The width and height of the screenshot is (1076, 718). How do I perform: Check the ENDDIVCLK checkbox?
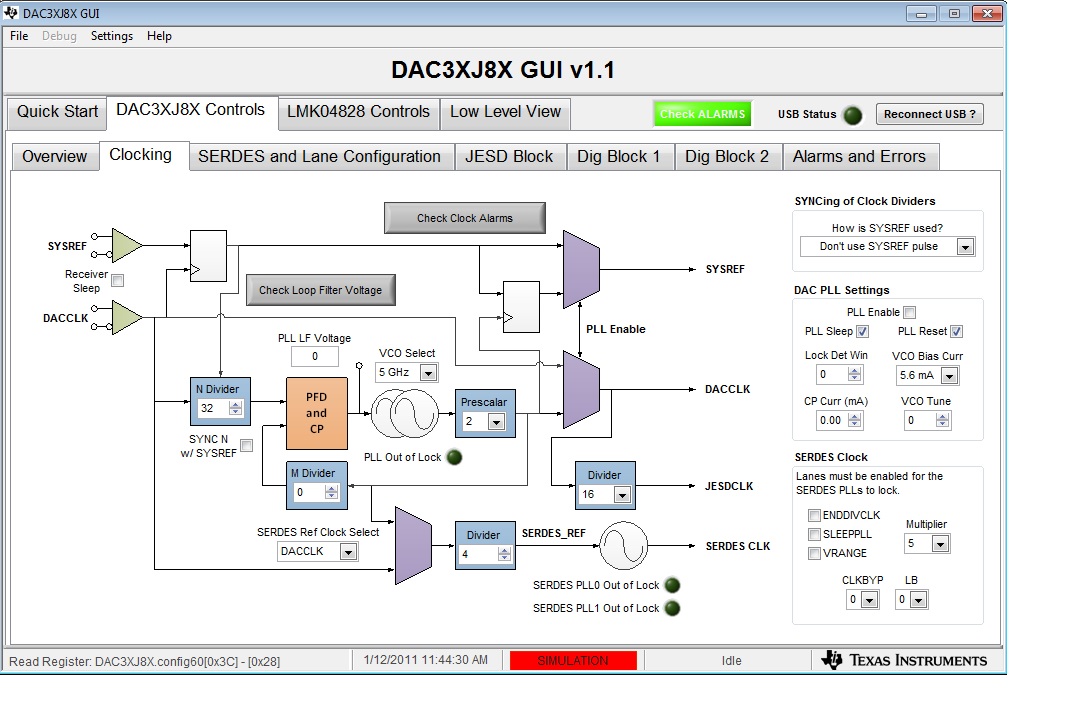pos(815,515)
